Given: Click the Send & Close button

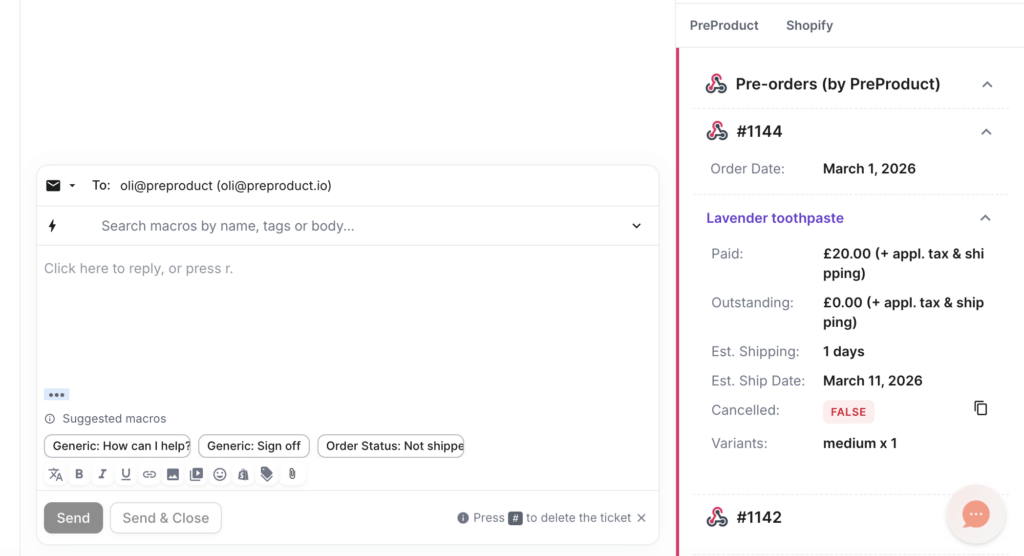Looking at the screenshot, I should tap(166, 518).
